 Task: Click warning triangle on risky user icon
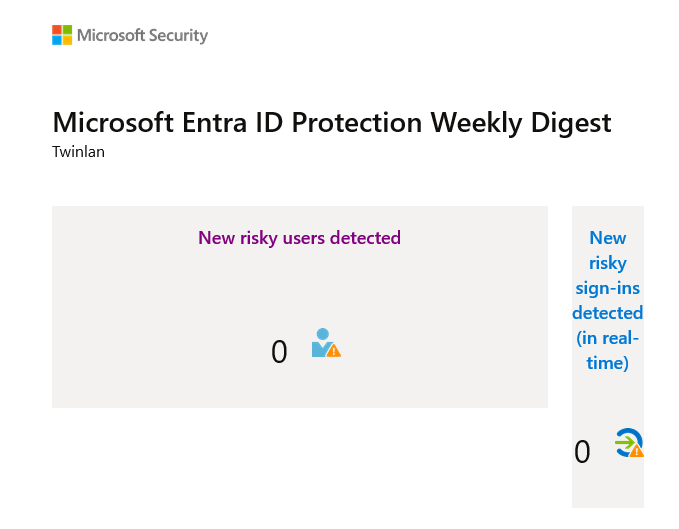(x=334, y=351)
